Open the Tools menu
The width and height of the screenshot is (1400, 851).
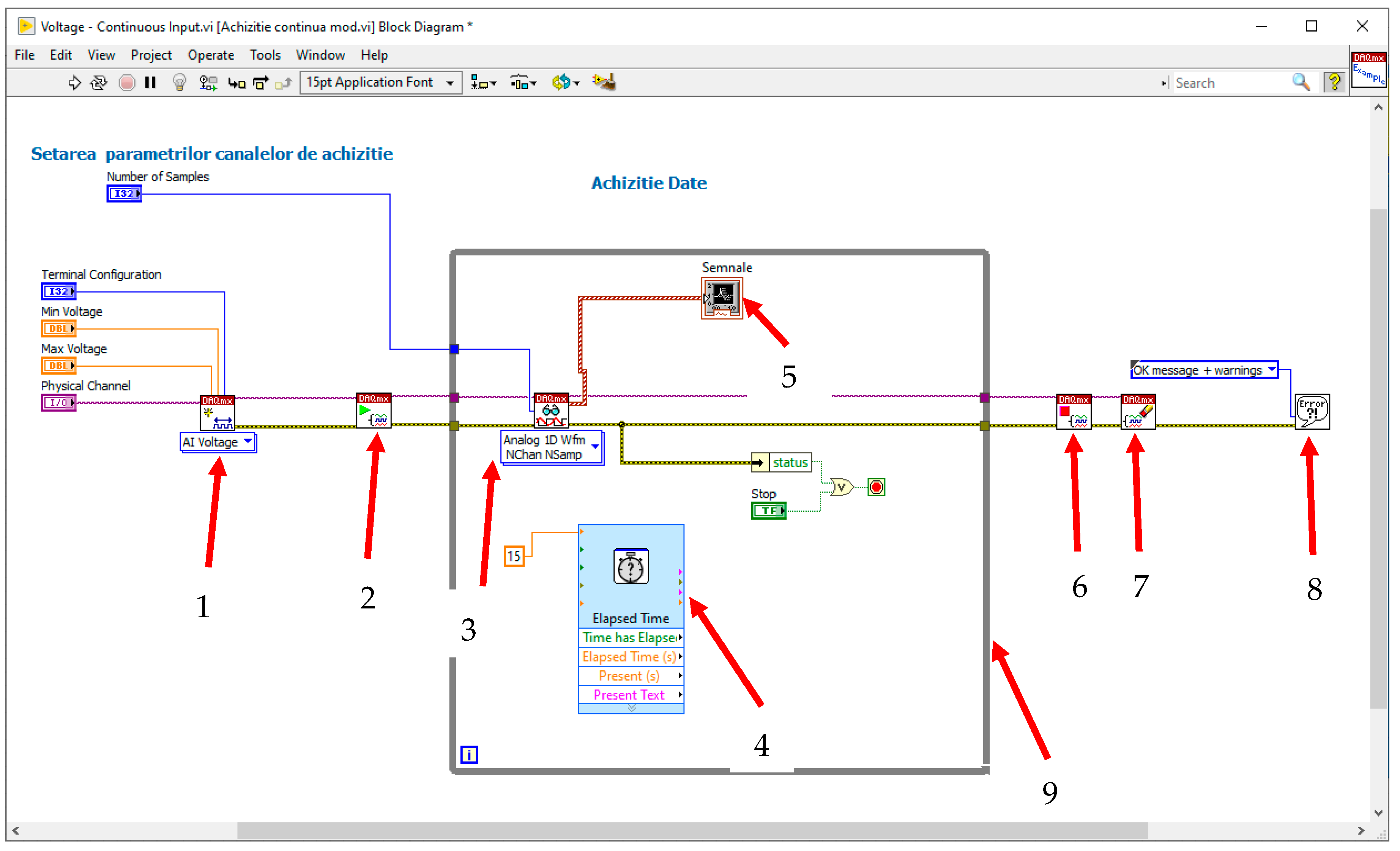(x=265, y=55)
